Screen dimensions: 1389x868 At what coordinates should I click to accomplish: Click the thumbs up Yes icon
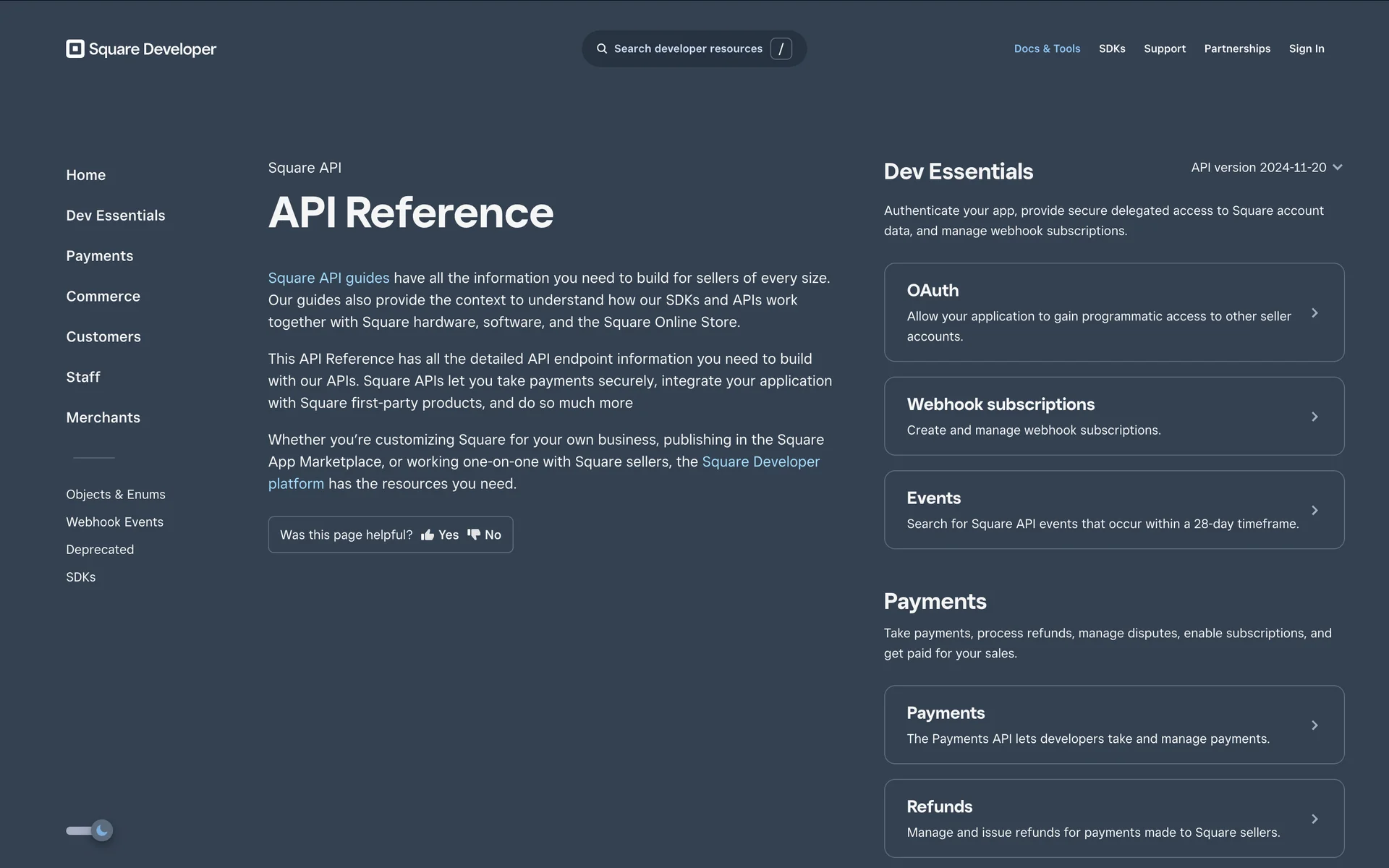428,535
